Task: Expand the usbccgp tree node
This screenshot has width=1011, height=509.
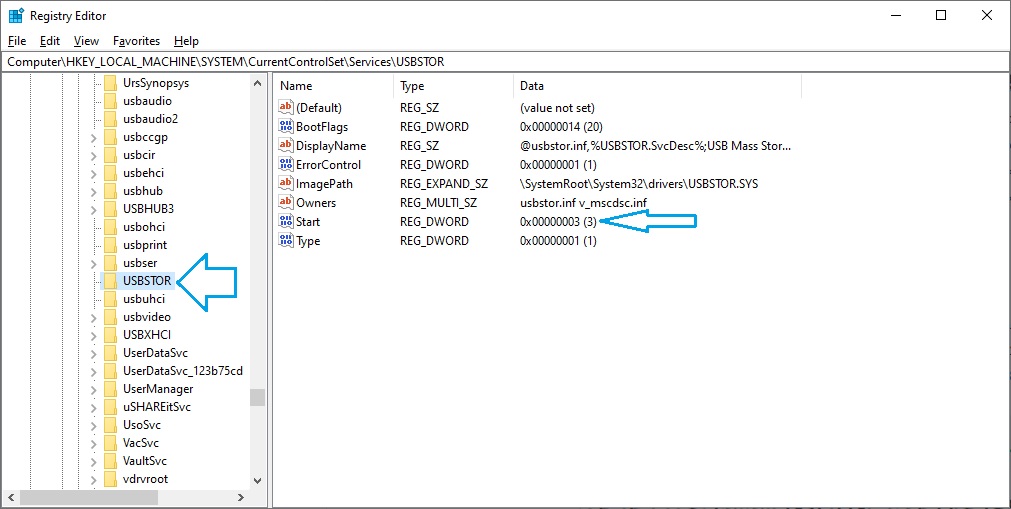Action: coord(93,137)
